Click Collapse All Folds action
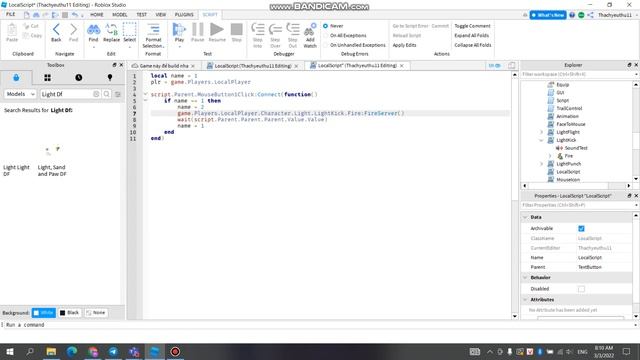 pyautogui.click(x=473, y=45)
